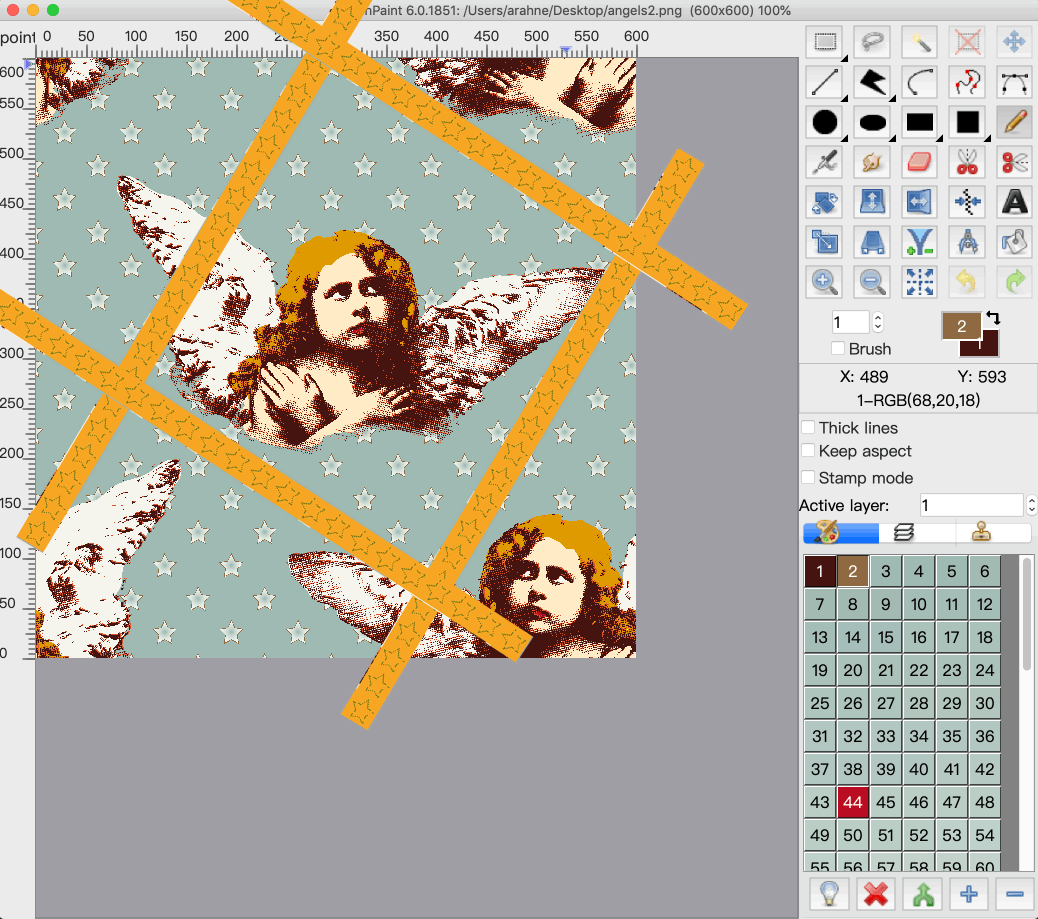
Task: Click the fit-to-window arrows icon
Action: click(x=920, y=282)
